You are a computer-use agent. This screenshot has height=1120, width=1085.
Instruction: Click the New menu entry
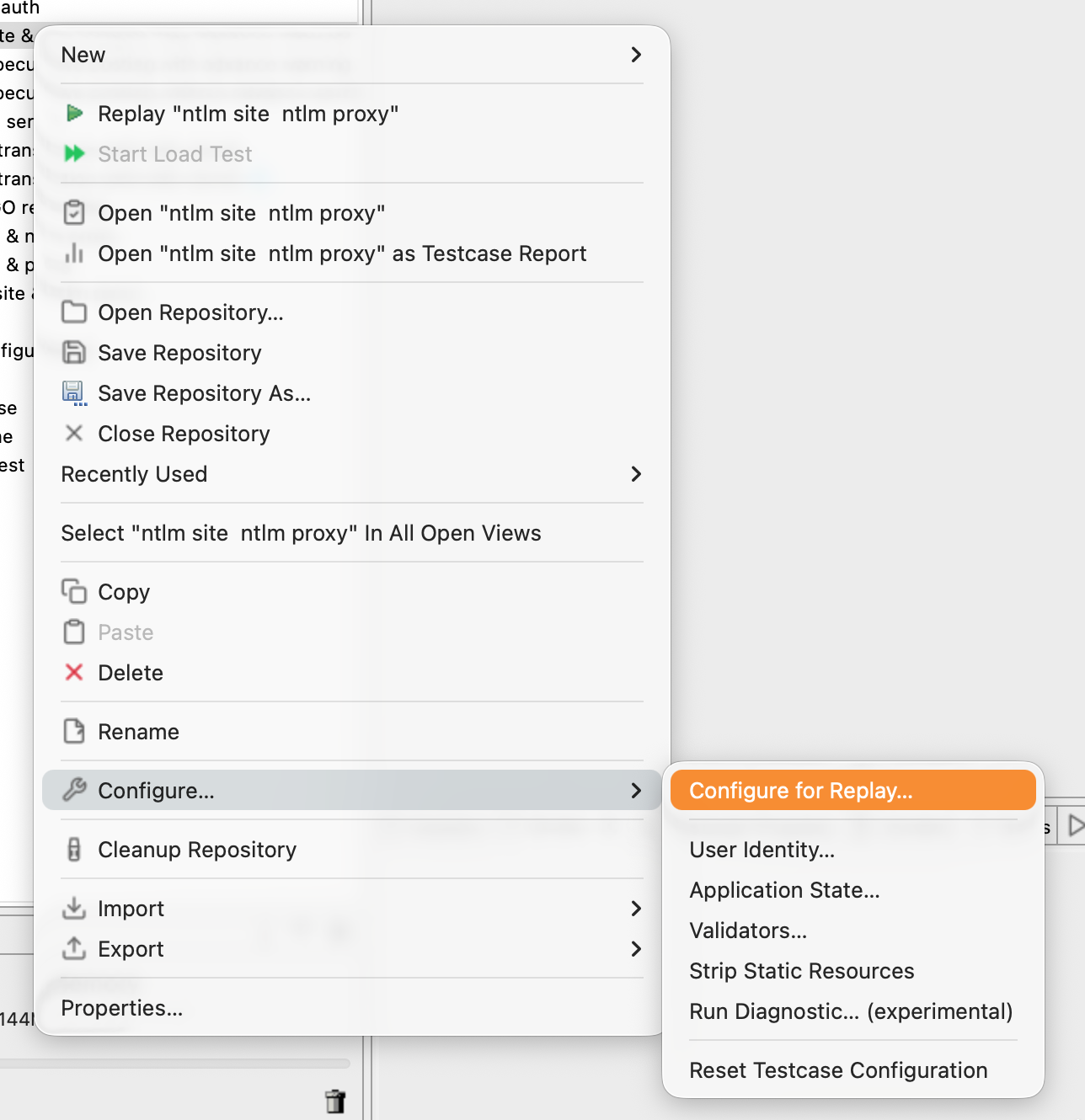pyautogui.click(x=351, y=55)
